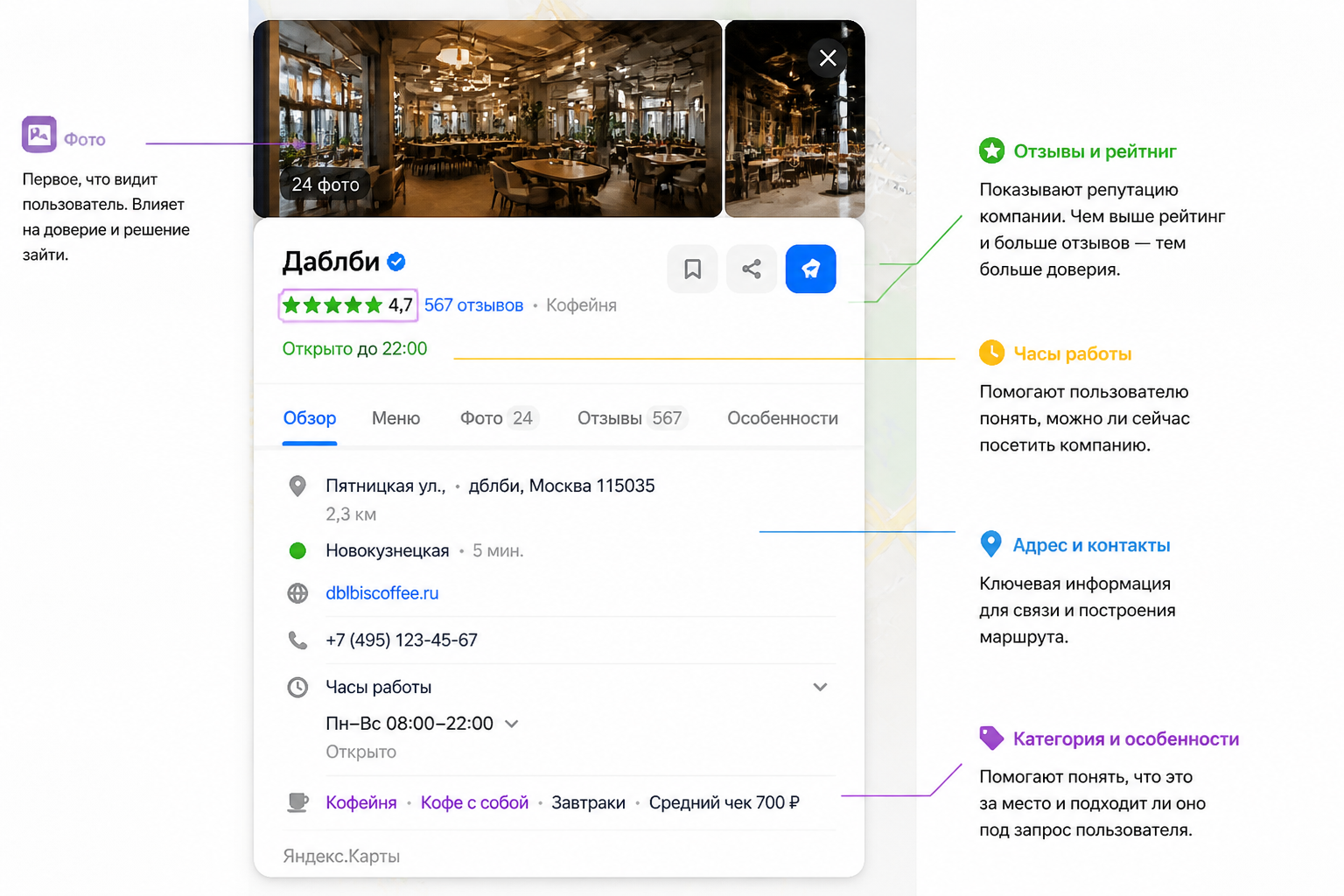
Task: Click the 2,3 км distance text
Action: pyautogui.click(x=351, y=514)
